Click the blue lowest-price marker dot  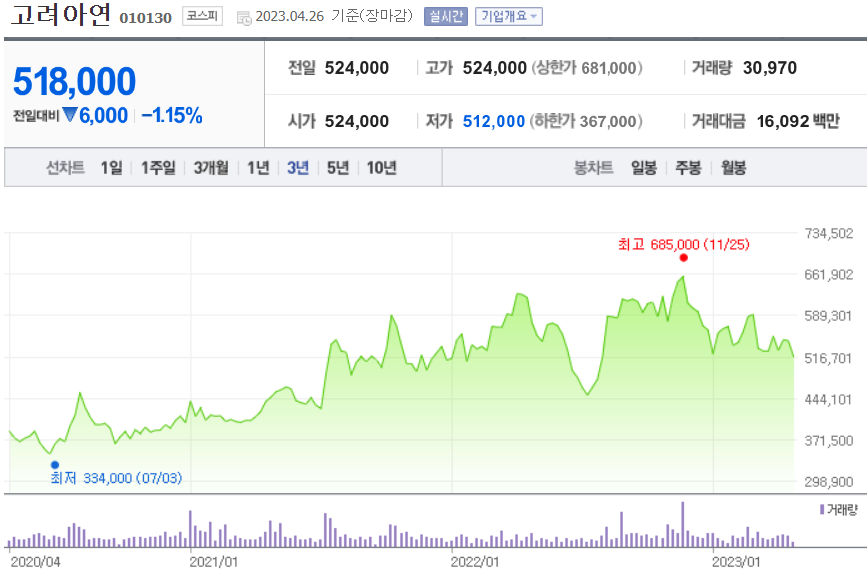pos(55,465)
